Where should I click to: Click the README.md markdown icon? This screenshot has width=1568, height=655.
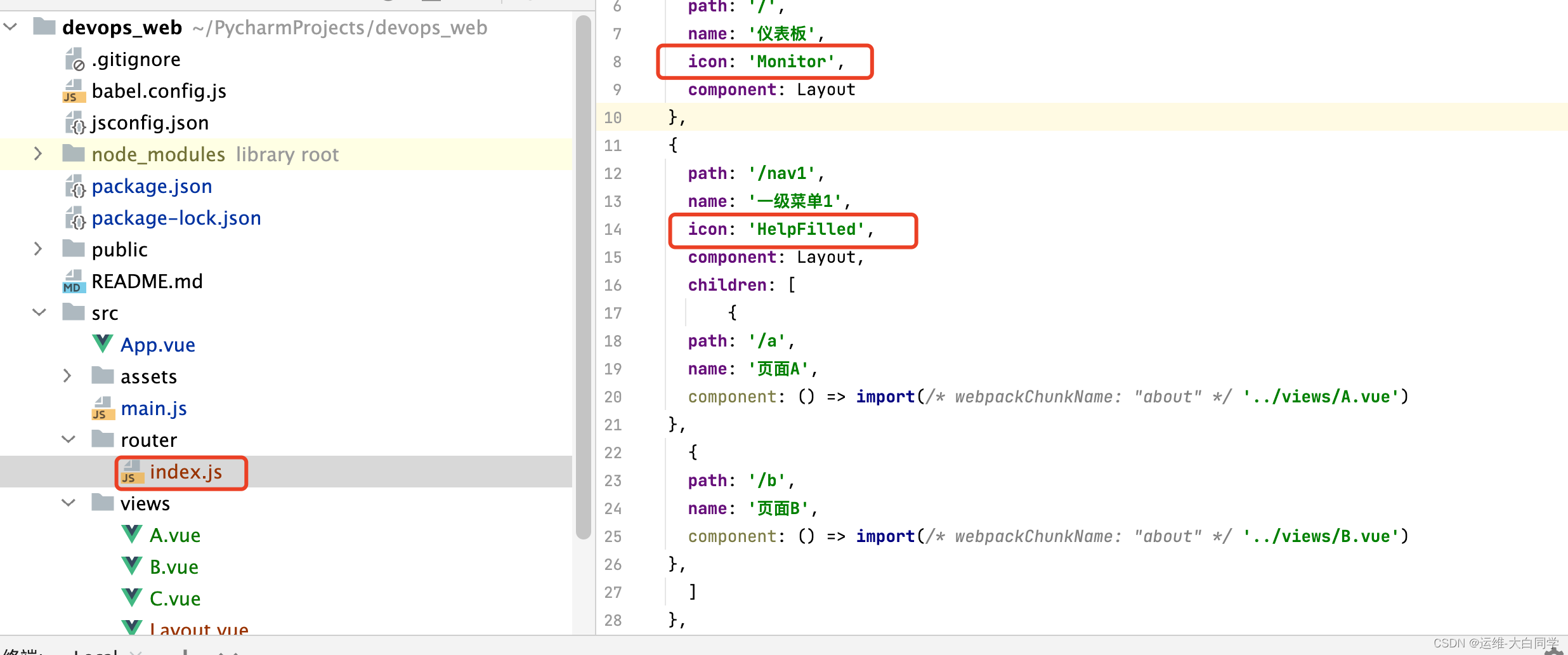coord(74,281)
